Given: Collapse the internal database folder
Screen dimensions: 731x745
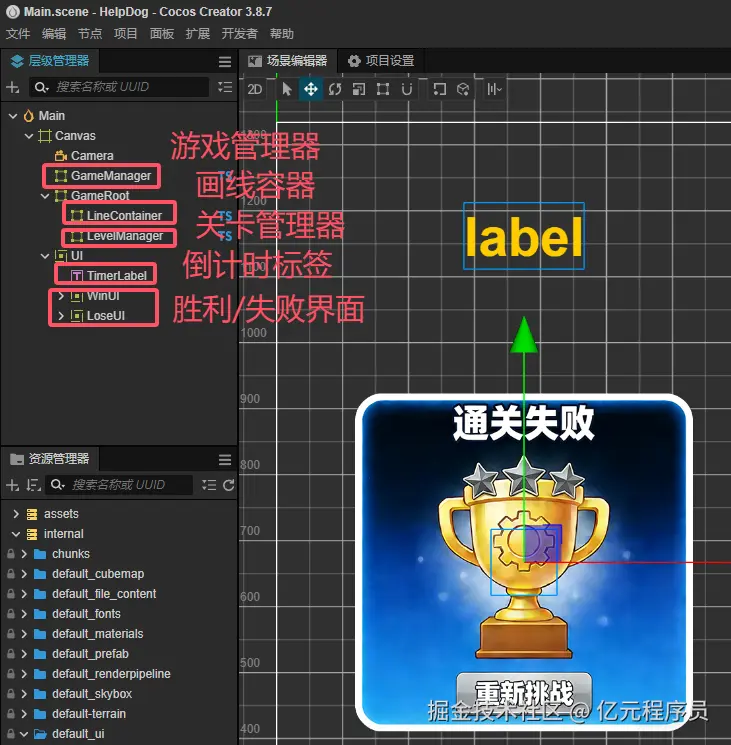Looking at the screenshot, I should tap(16, 534).
